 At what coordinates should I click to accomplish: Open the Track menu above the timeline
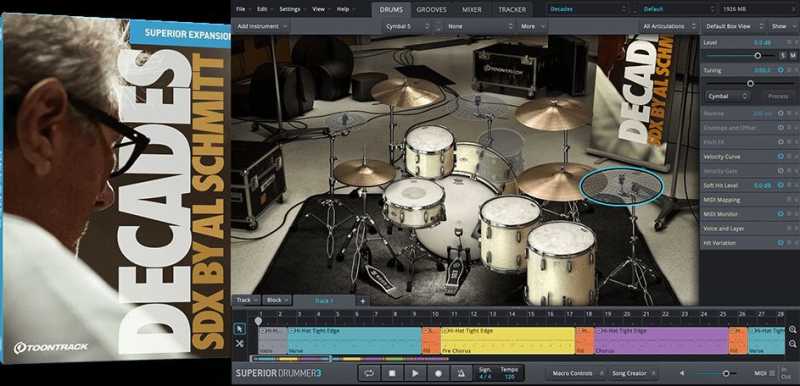point(247,300)
